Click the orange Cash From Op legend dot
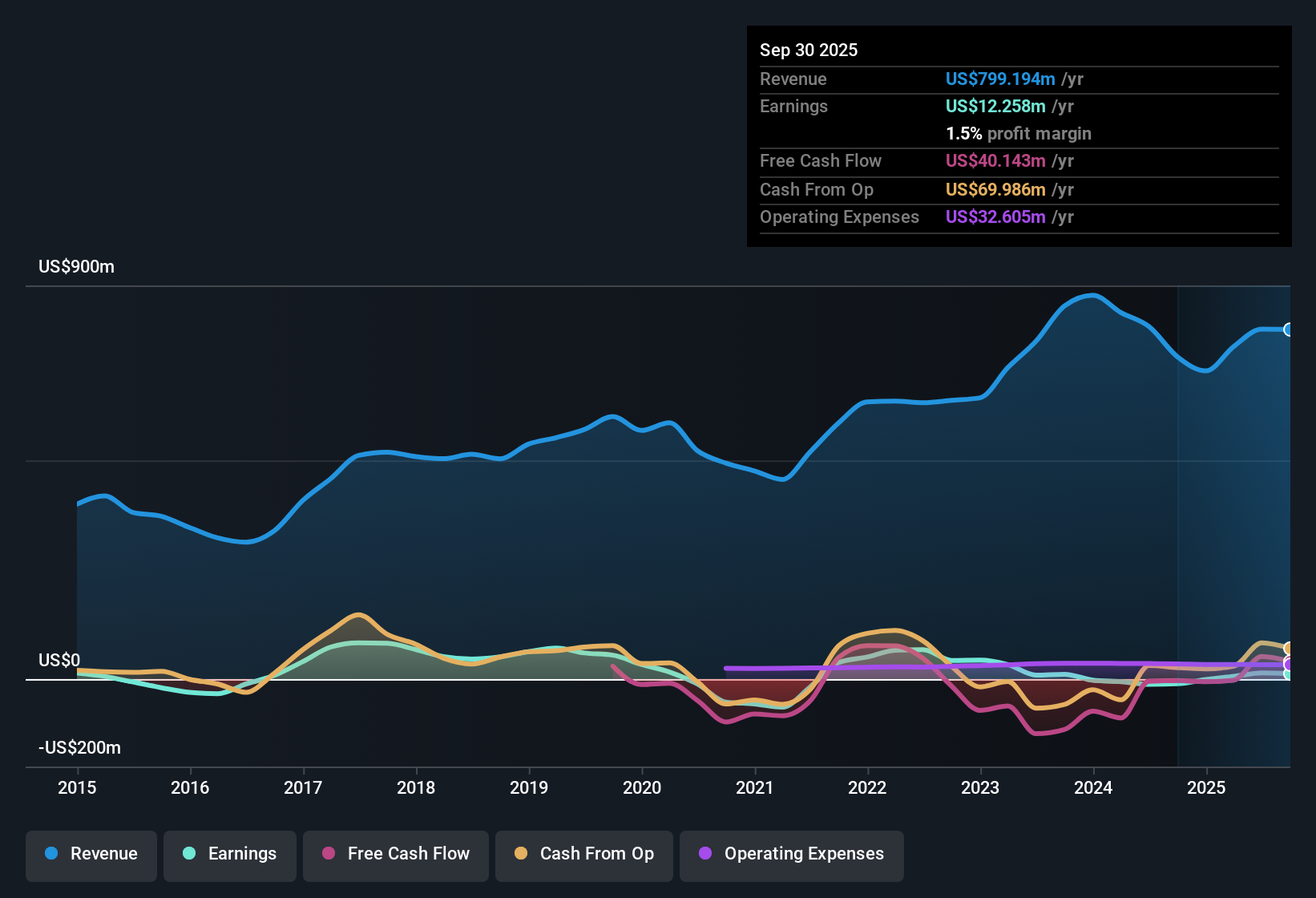1316x898 pixels. (x=521, y=854)
